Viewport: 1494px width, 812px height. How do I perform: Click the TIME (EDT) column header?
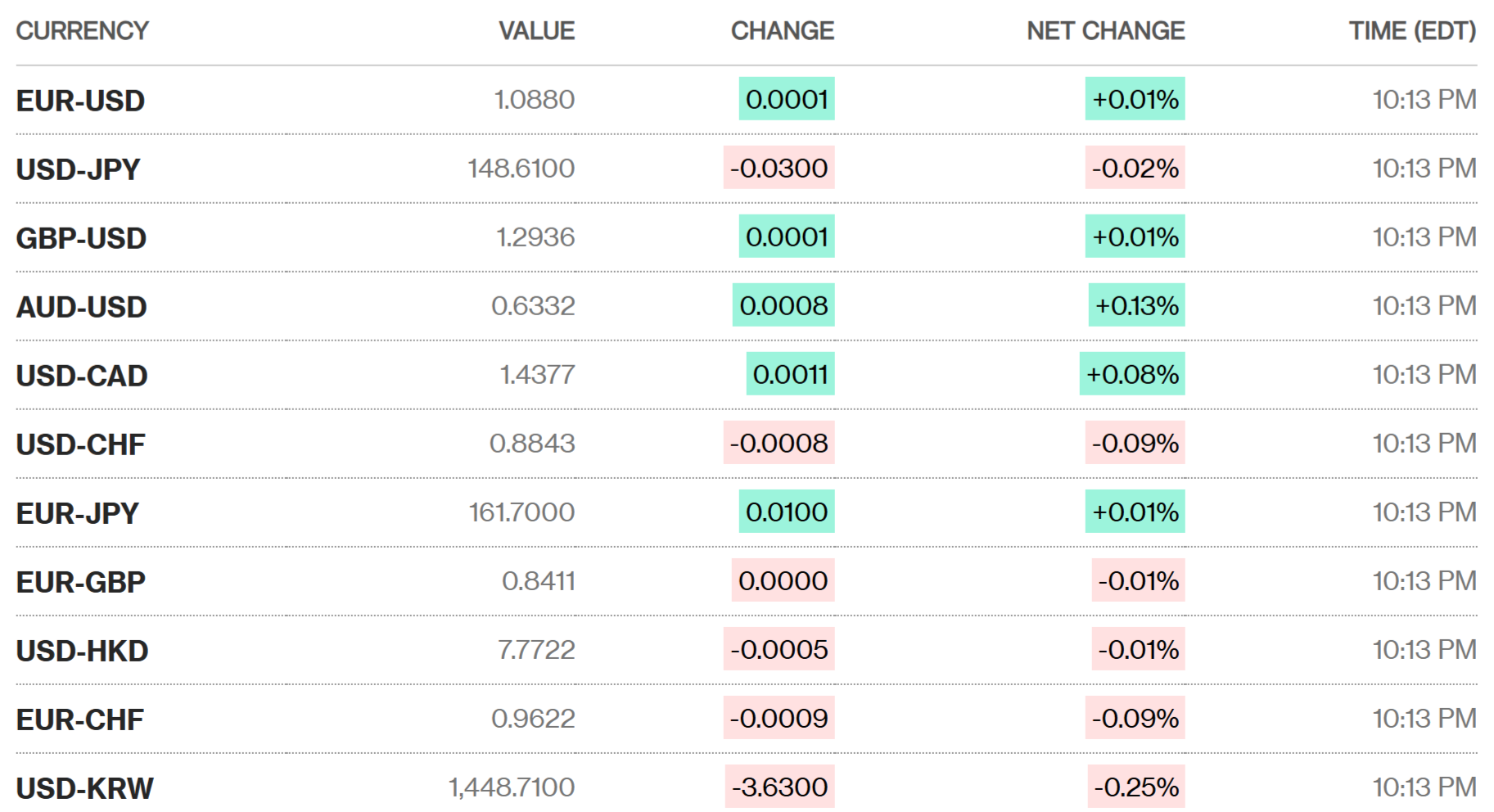(x=1412, y=31)
